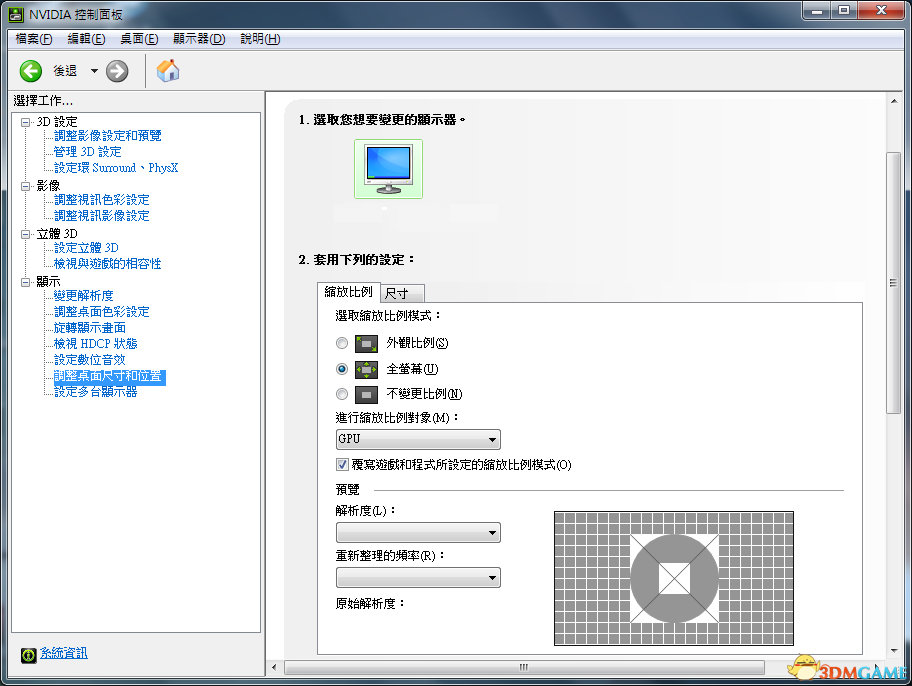Open the 說明(H) menu

(260, 38)
